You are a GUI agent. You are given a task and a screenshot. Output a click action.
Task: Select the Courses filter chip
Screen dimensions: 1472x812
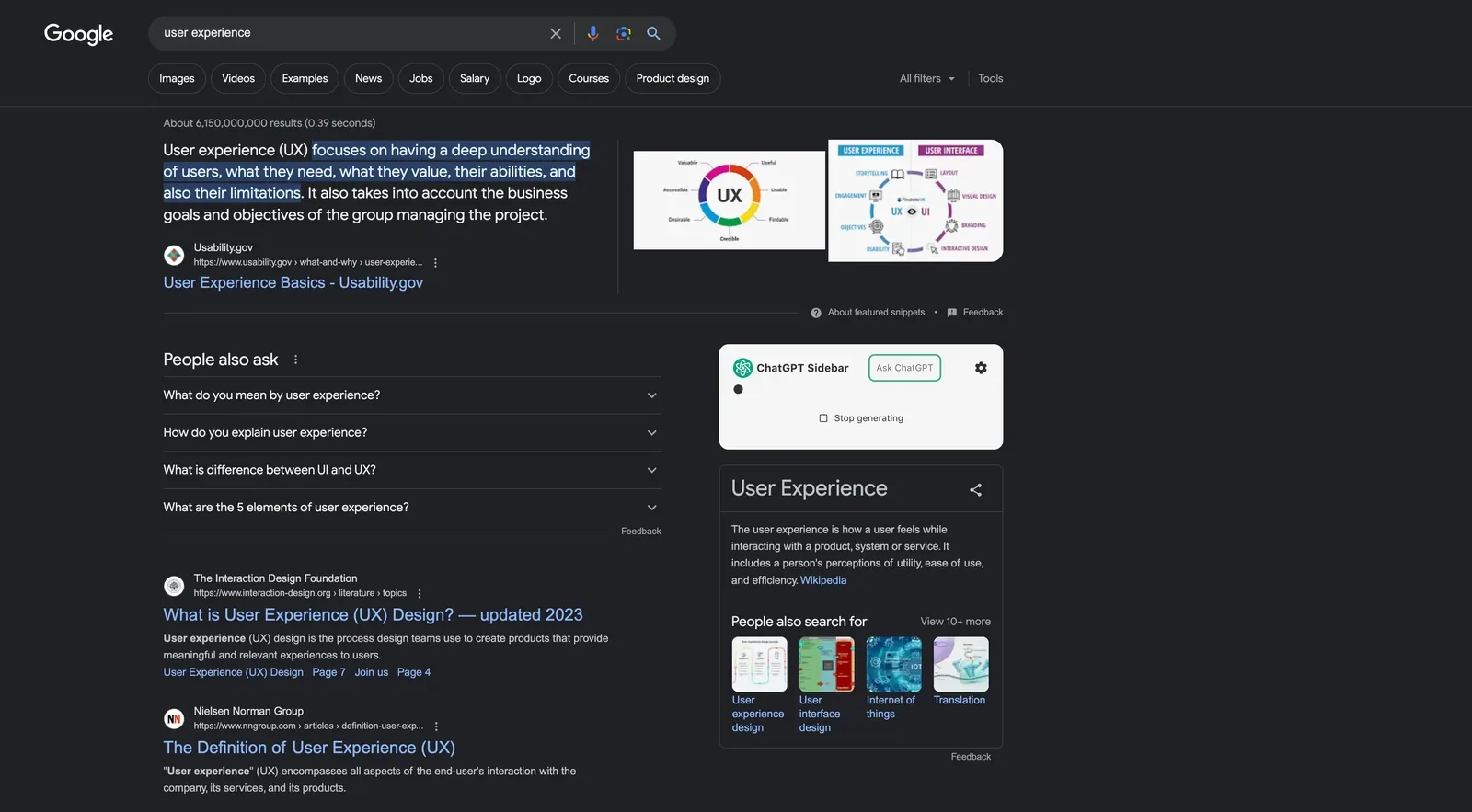pos(589,79)
